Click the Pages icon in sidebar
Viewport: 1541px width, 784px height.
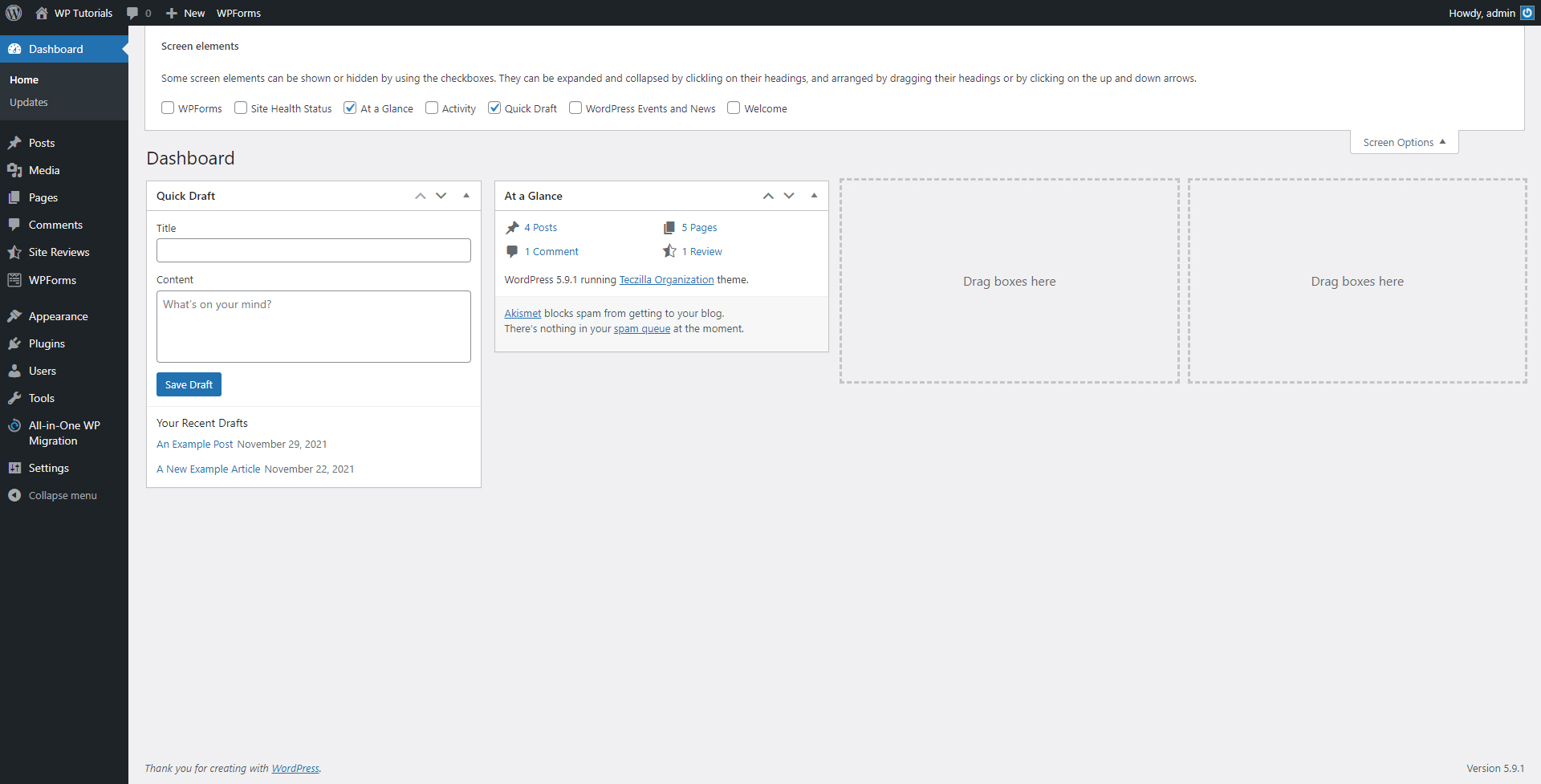(14, 197)
